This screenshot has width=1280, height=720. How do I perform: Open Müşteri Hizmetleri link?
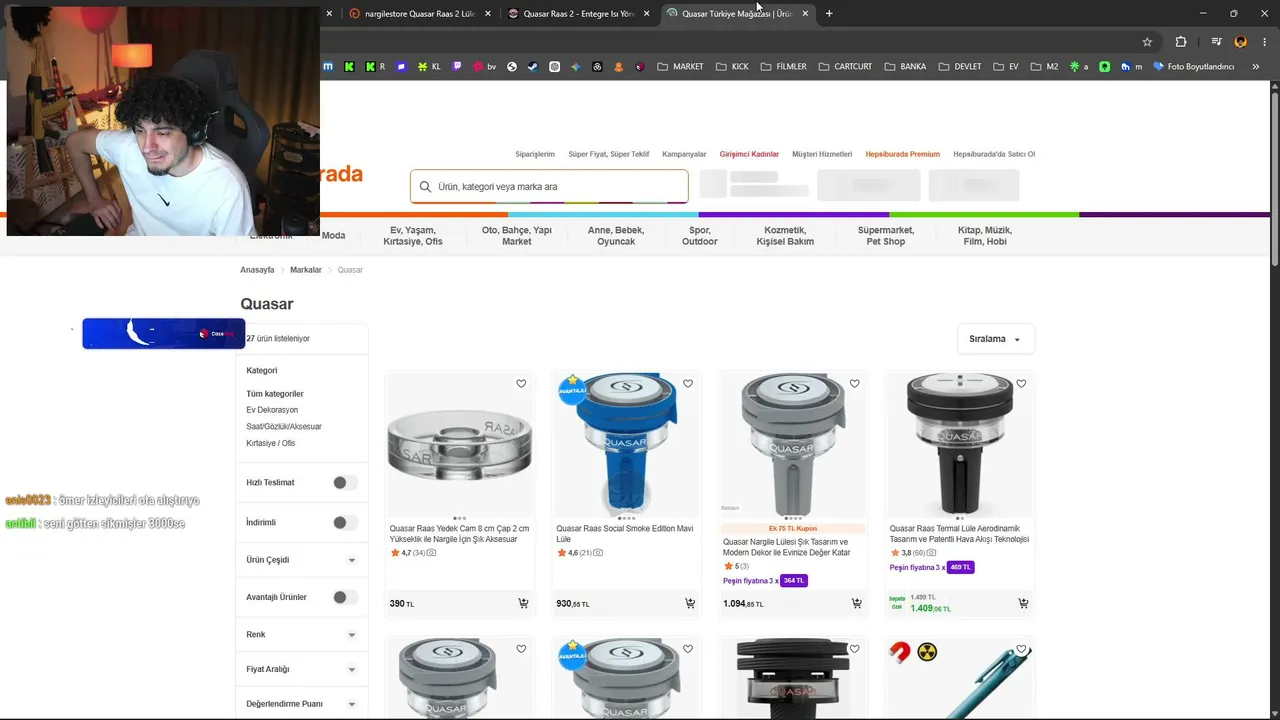pos(822,154)
